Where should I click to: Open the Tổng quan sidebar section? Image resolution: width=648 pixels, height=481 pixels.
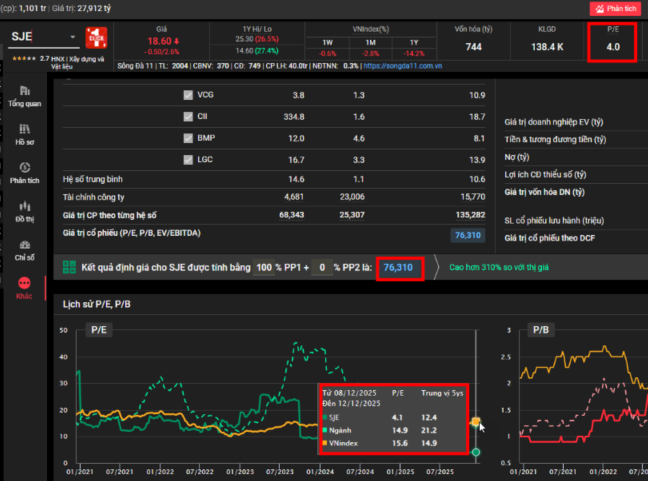[24, 96]
